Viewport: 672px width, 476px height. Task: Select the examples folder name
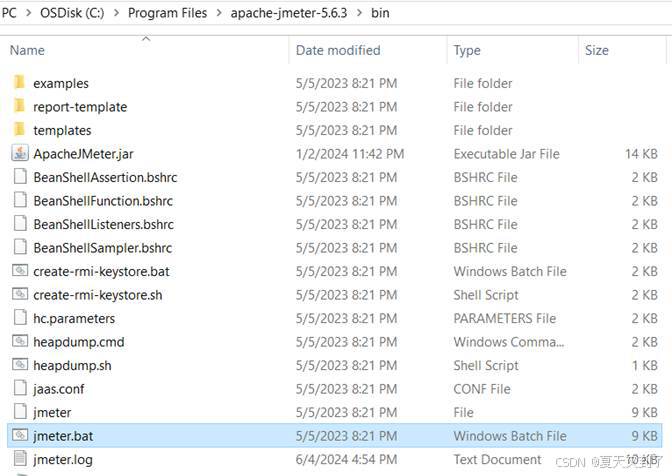61,83
